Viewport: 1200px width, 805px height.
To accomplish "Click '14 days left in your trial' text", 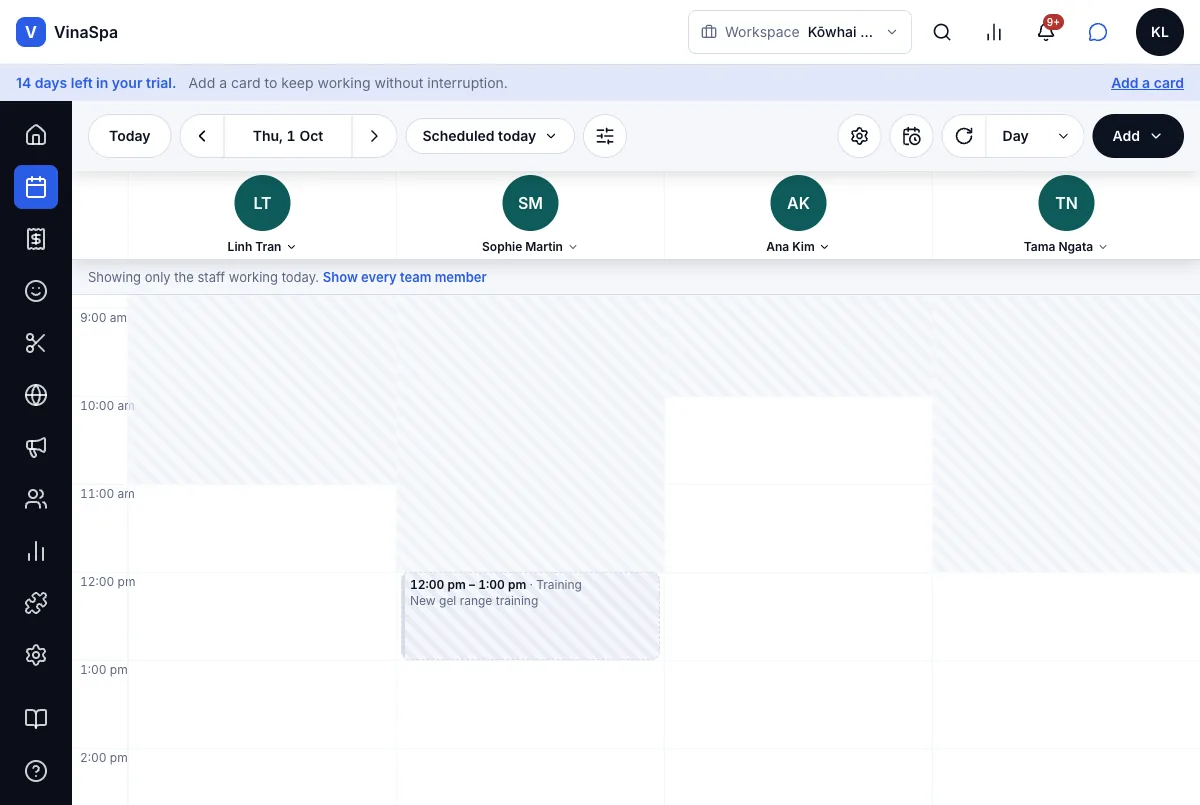I will (96, 83).
